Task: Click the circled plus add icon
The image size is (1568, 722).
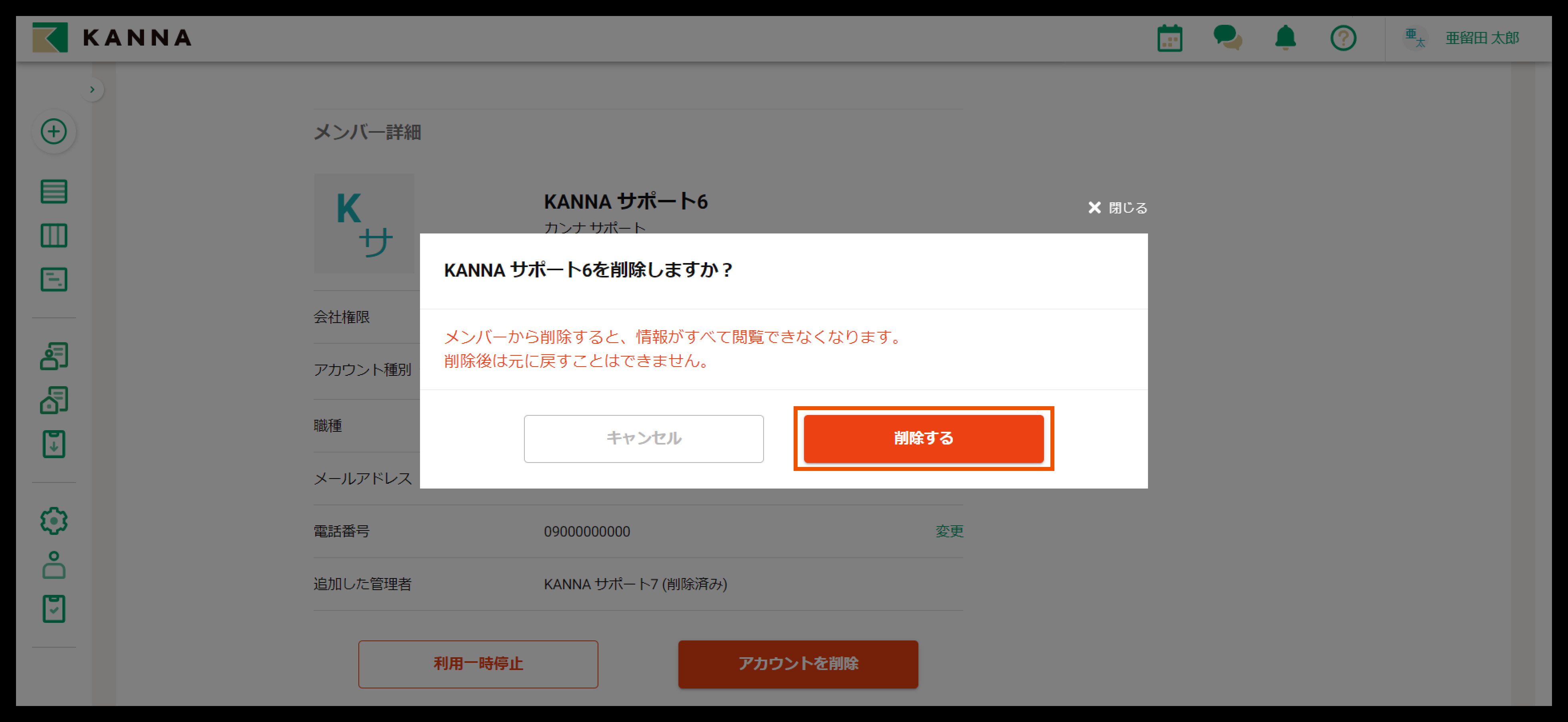Action: (x=54, y=132)
